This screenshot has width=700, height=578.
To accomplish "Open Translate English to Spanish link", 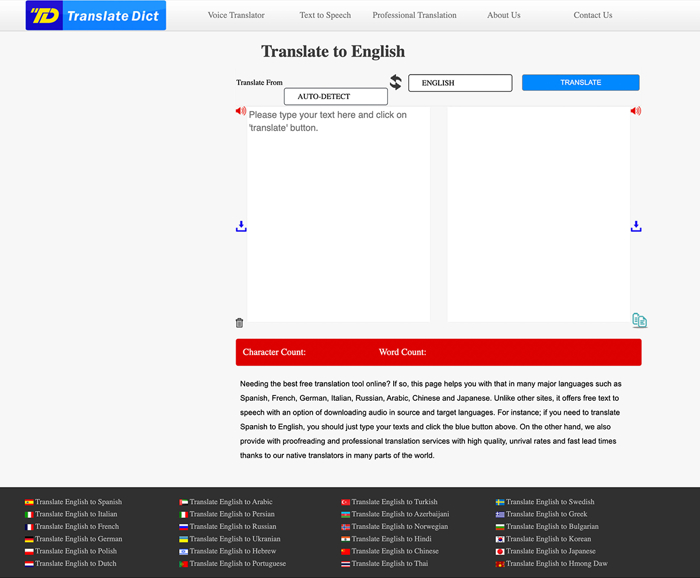I will click(x=78, y=502).
